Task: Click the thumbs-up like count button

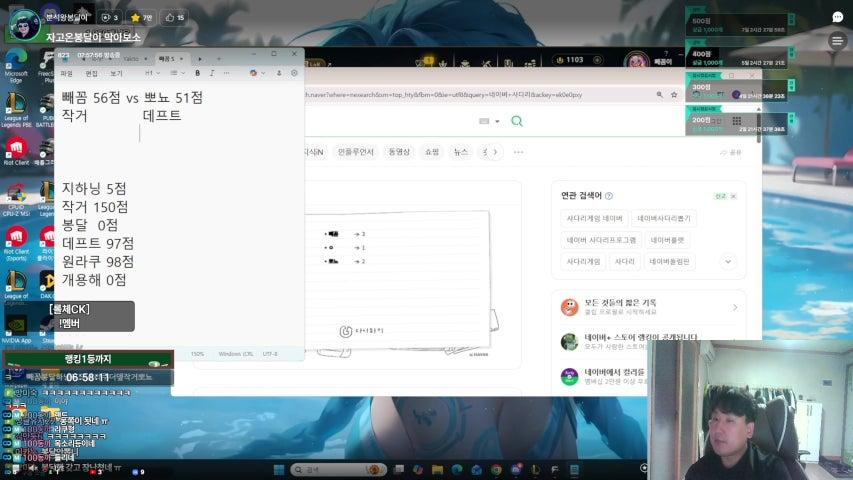Action: click(x=175, y=17)
